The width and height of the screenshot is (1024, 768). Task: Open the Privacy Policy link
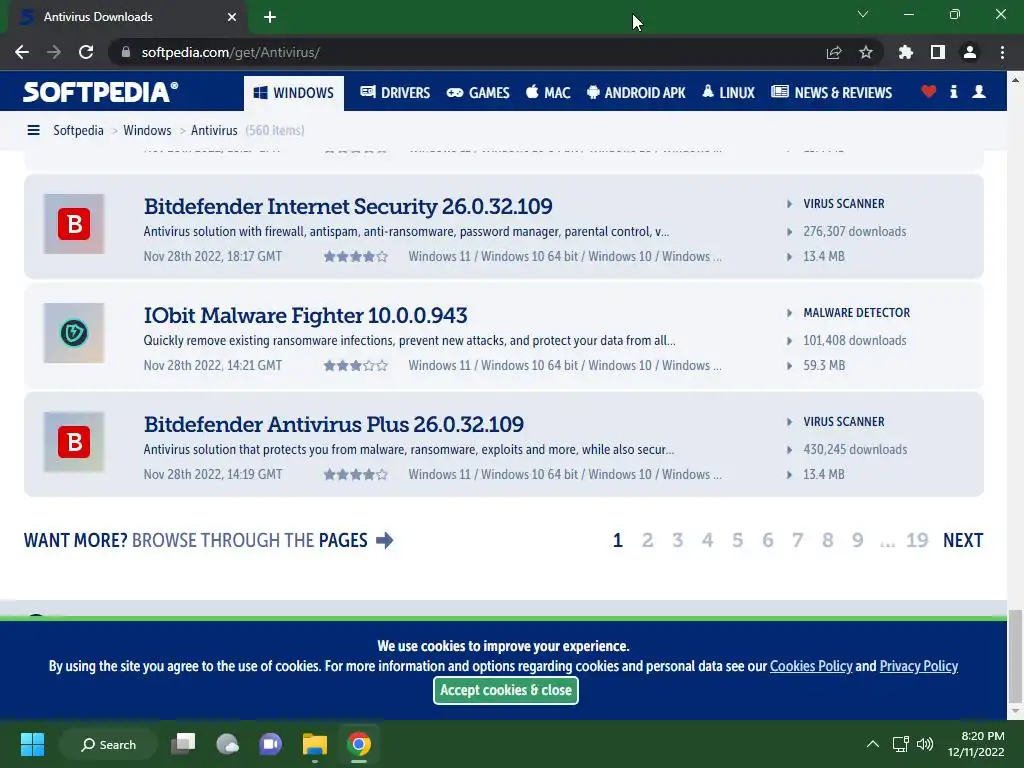[918, 666]
